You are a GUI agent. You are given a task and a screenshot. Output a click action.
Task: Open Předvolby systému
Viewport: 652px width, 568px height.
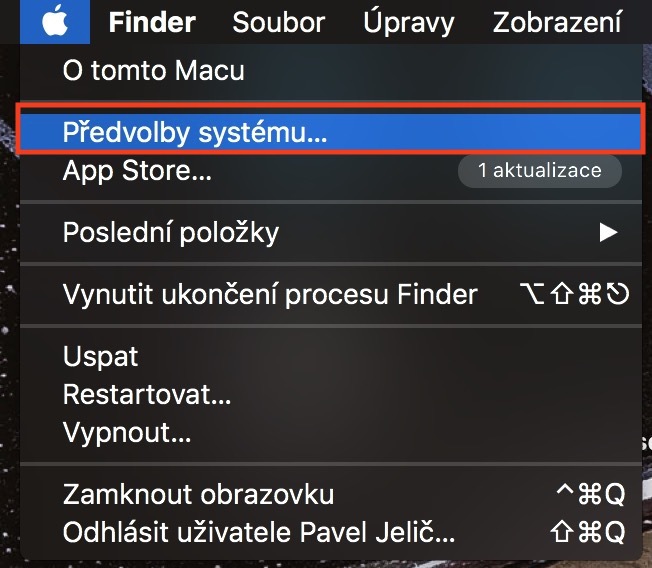tap(195, 132)
